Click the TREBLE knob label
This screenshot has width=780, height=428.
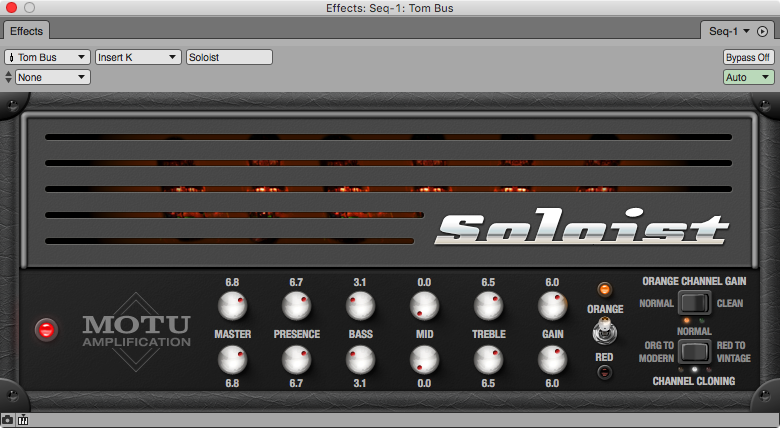click(489, 334)
